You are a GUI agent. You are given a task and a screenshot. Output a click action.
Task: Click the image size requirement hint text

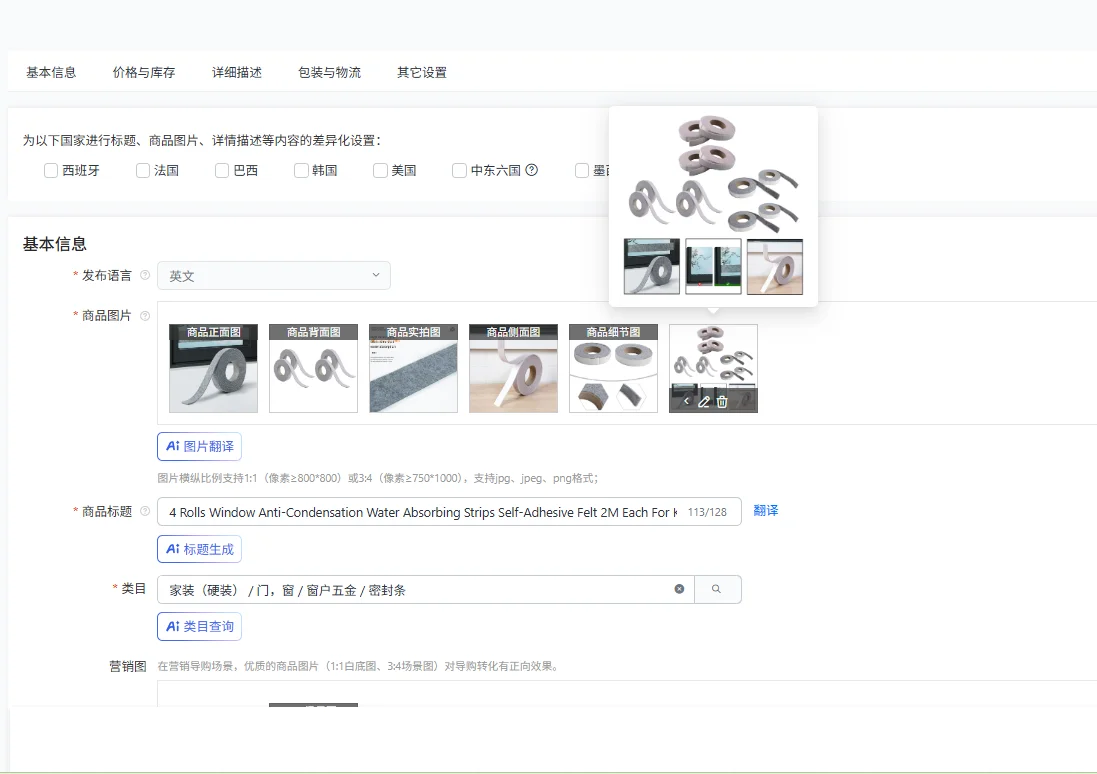378,478
